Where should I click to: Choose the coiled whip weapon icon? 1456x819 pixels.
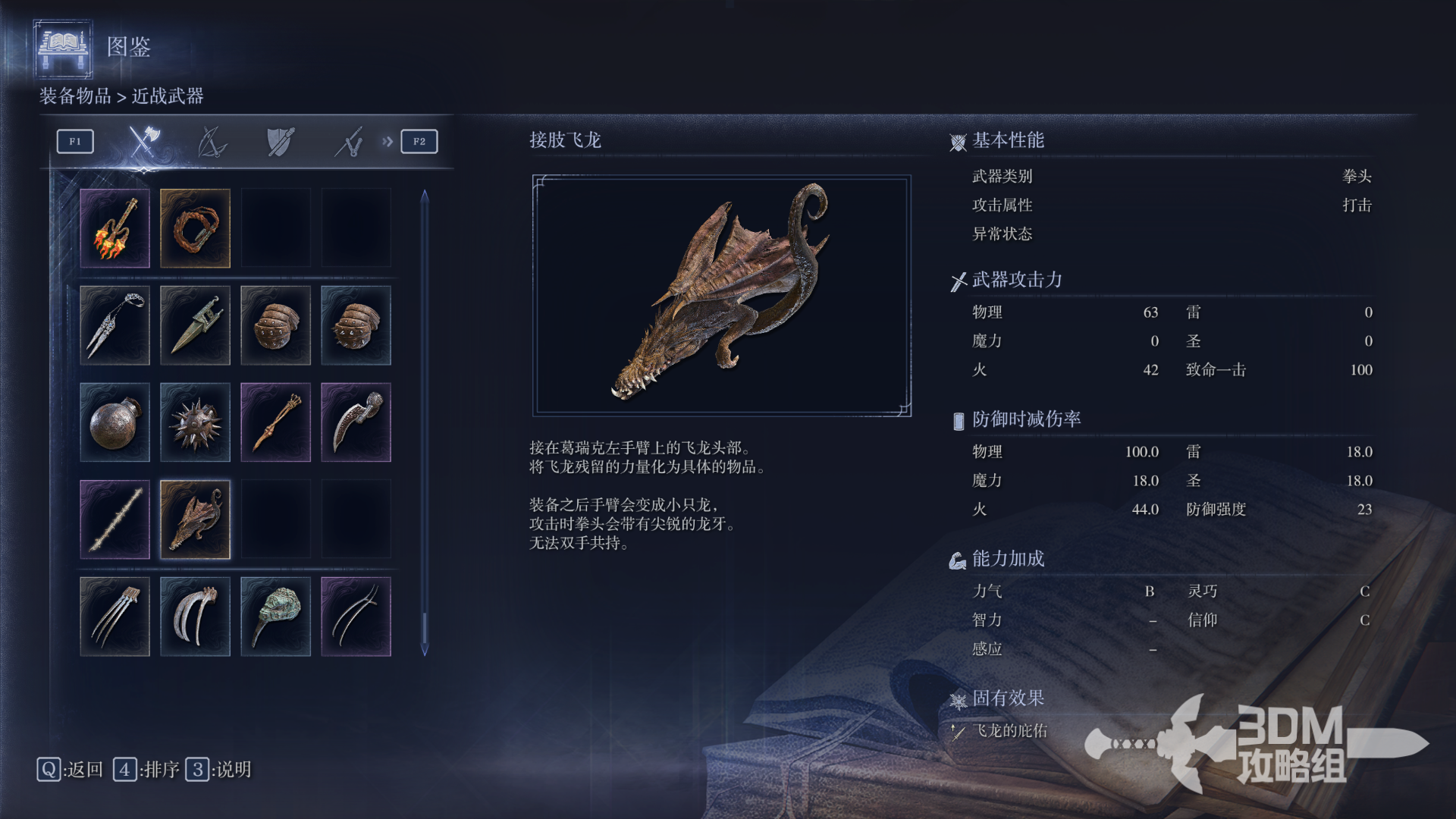tap(196, 228)
